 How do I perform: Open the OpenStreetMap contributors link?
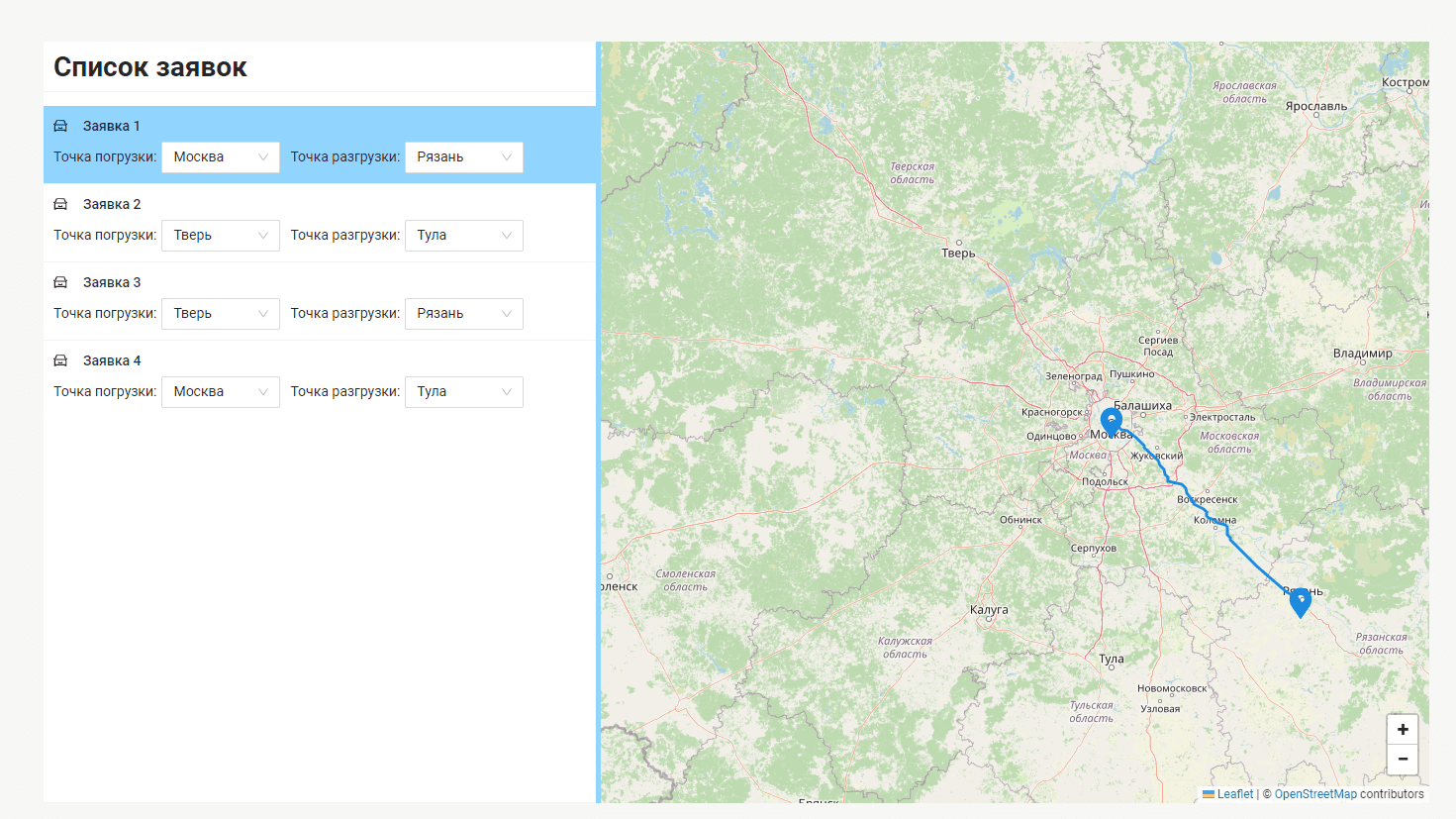pyautogui.click(x=1315, y=794)
